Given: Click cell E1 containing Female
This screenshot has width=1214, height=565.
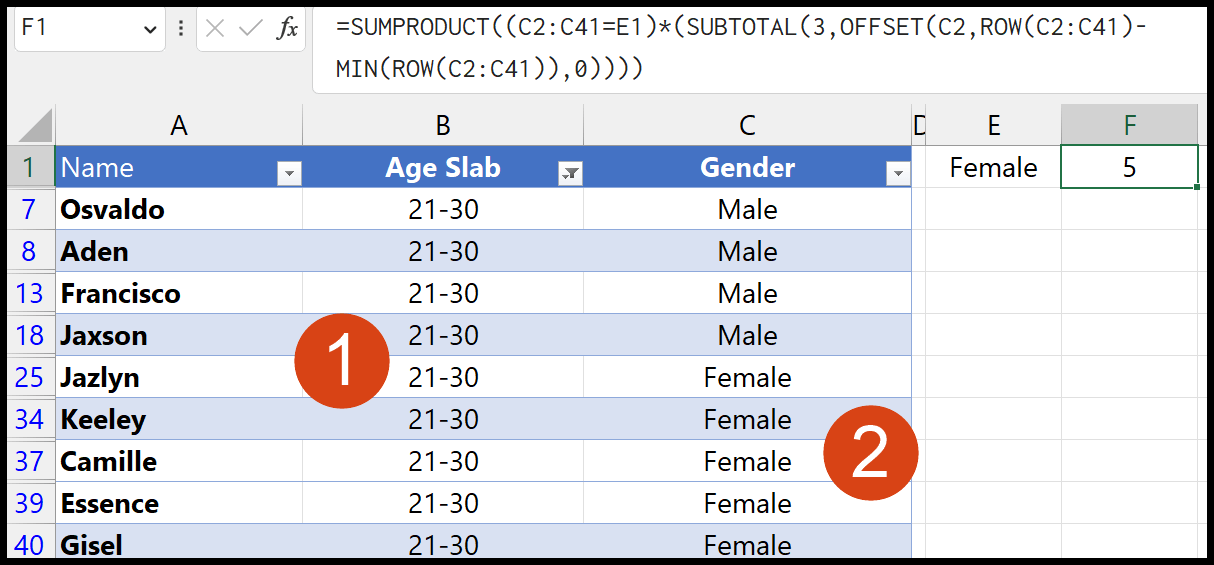Looking at the screenshot, I should tap(993, 167).
